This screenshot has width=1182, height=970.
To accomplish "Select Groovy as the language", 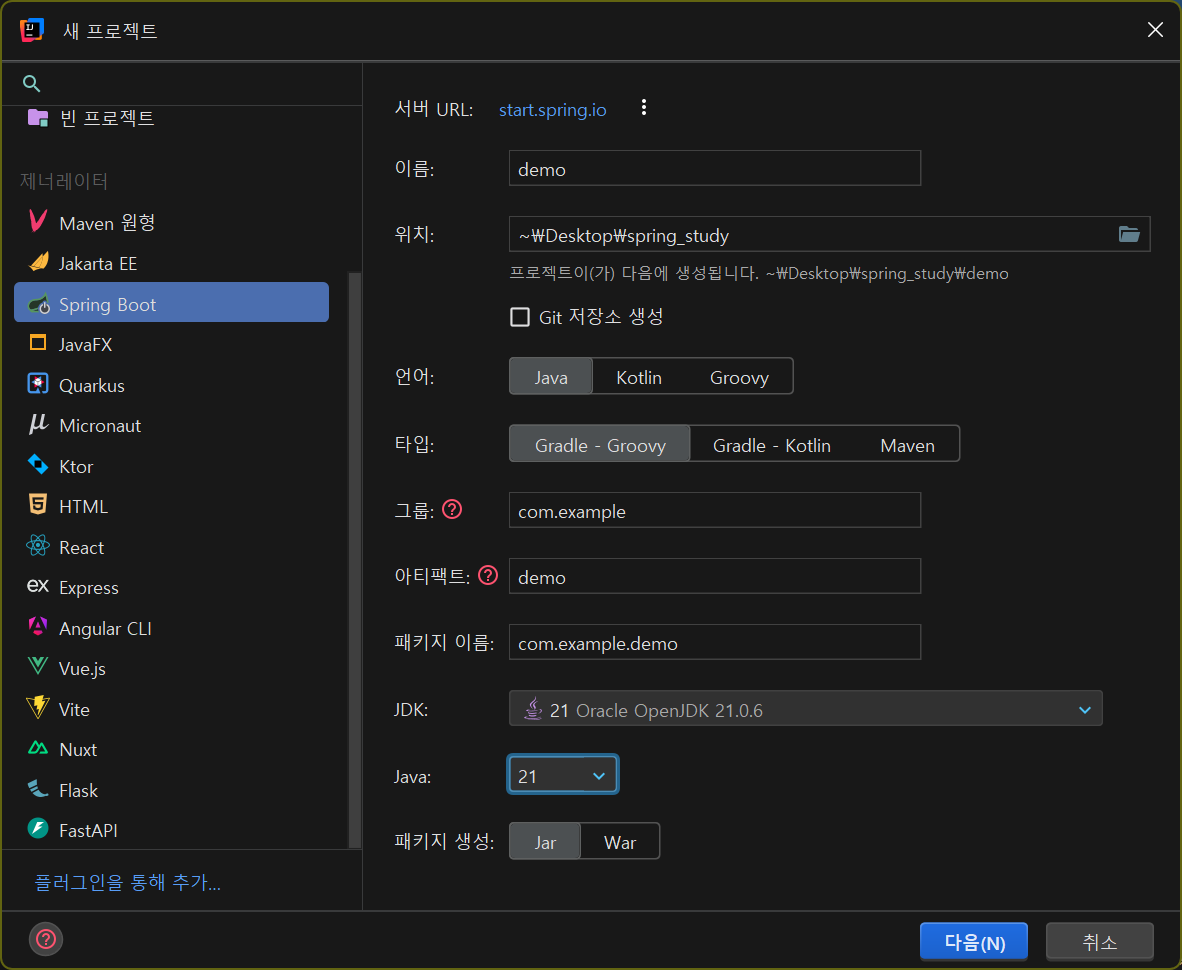I will [x=739, y=377].
